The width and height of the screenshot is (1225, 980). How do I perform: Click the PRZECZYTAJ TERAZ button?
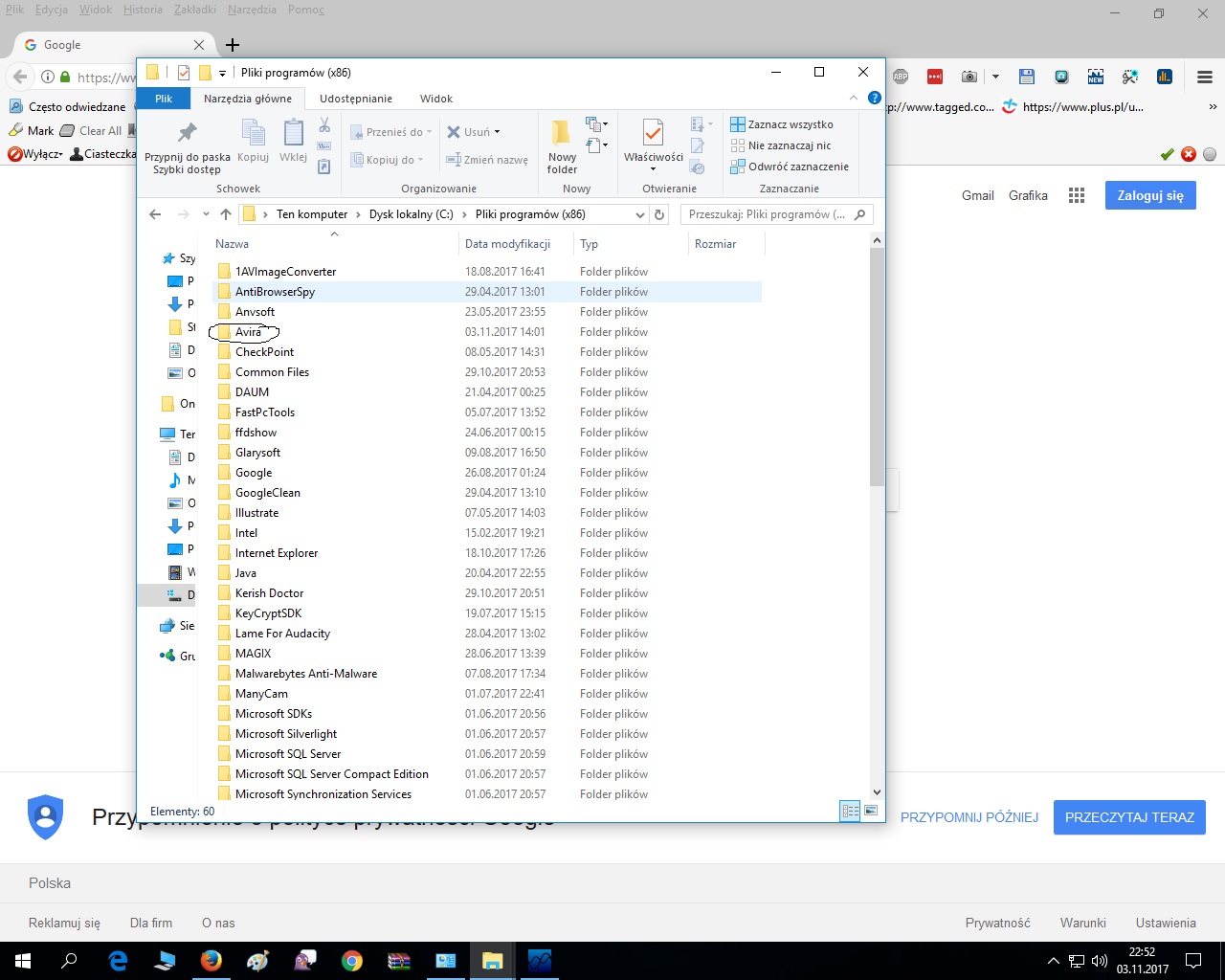(x=1129, y=817)
